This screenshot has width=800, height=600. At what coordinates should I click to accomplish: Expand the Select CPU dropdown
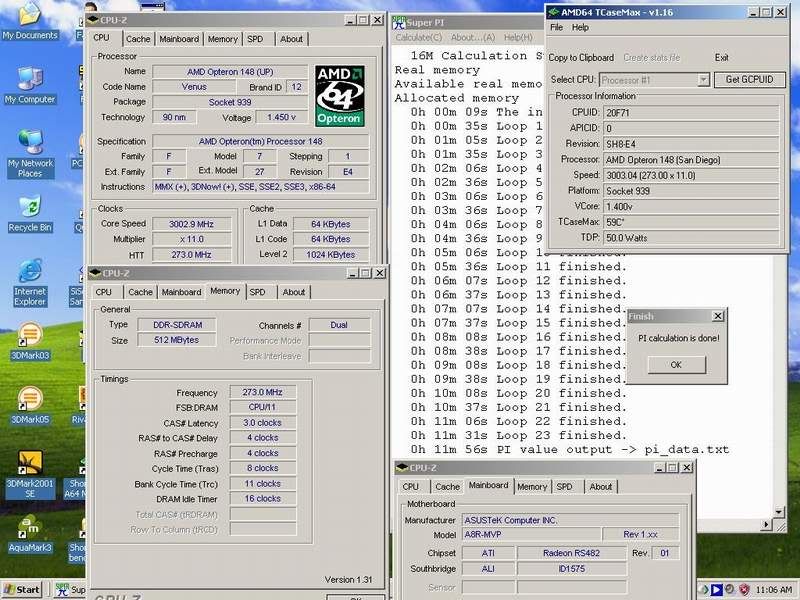point(703,80)
